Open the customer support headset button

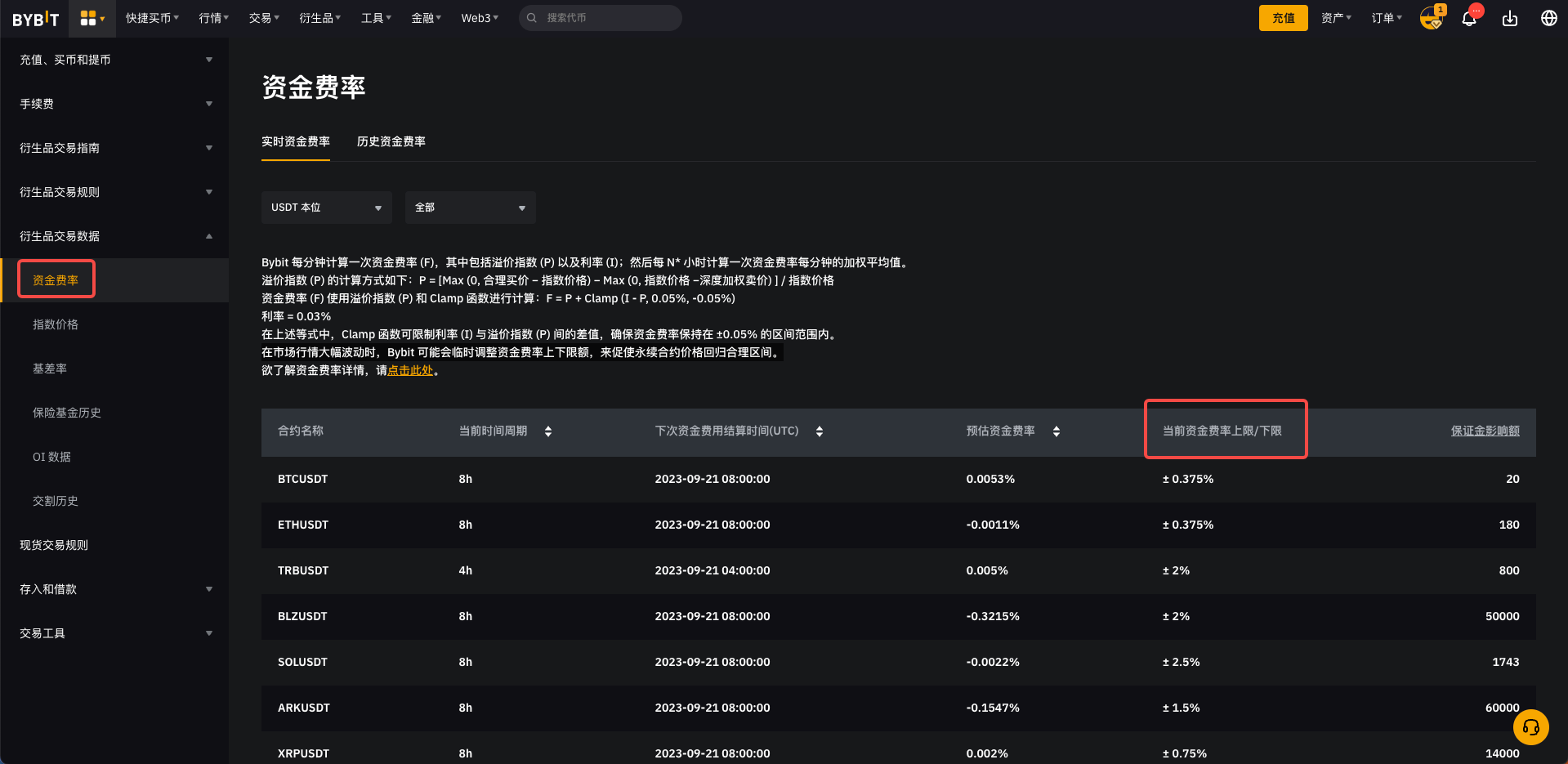[1530, 726]
